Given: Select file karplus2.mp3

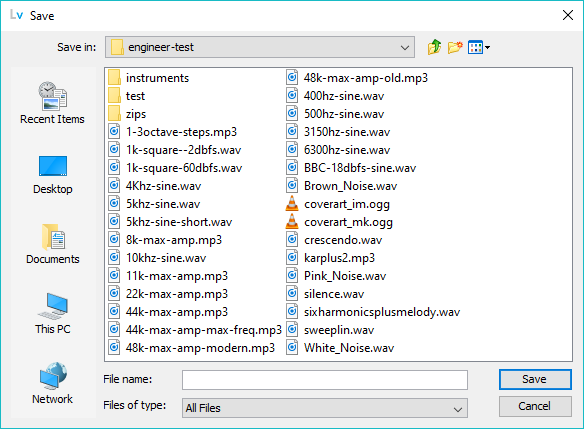Looking at the screenshot, I should [x=330, y=258].
